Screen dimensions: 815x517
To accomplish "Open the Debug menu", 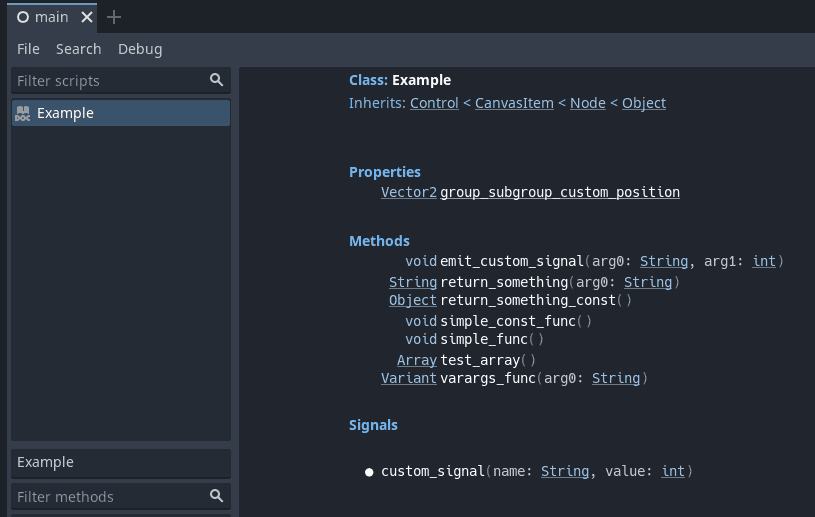I will (140, 49).
